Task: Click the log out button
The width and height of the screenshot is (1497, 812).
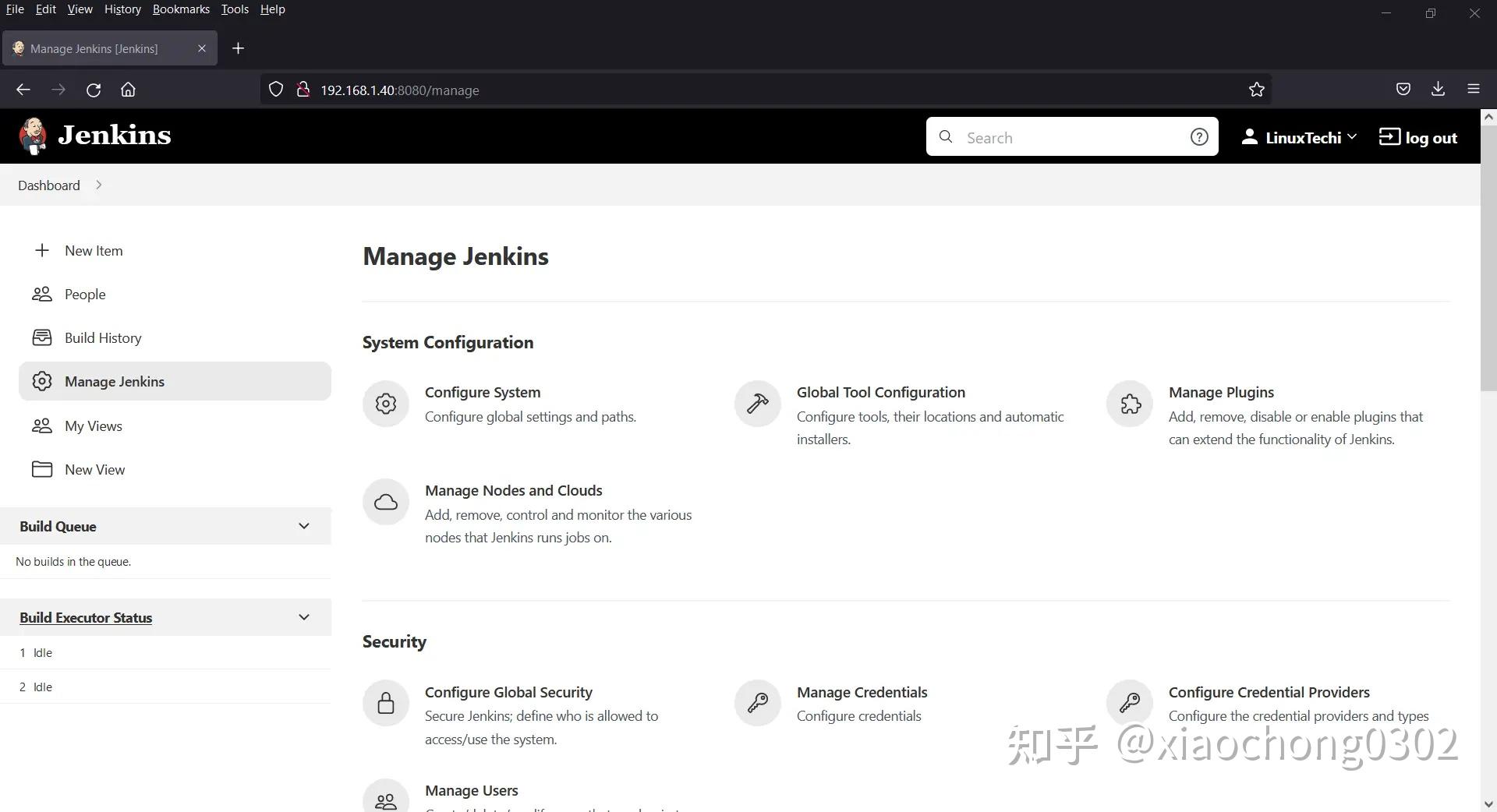Action: point(1418,136)
